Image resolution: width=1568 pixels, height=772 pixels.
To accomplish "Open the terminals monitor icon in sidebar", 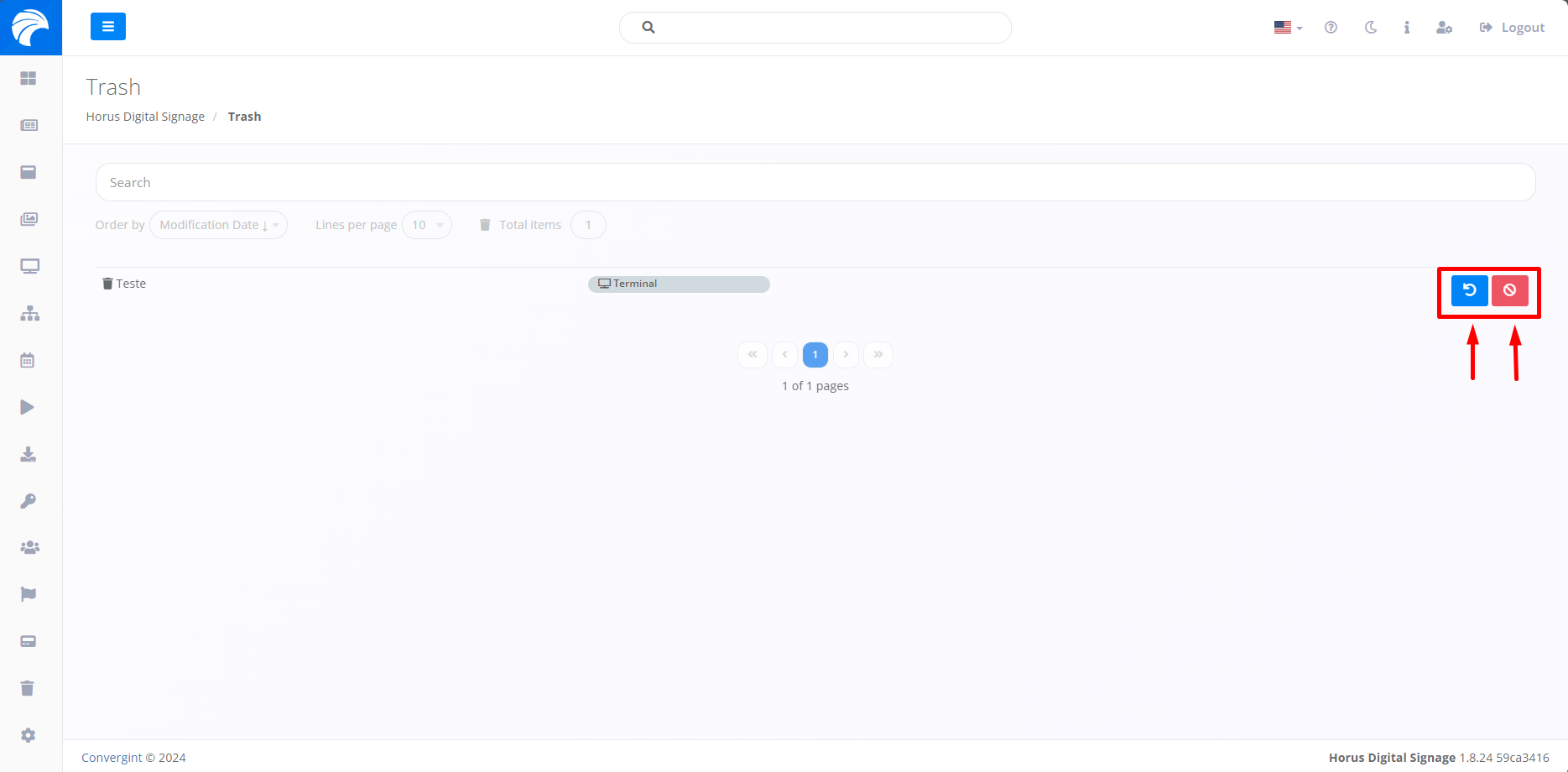I will click(29, 266).
